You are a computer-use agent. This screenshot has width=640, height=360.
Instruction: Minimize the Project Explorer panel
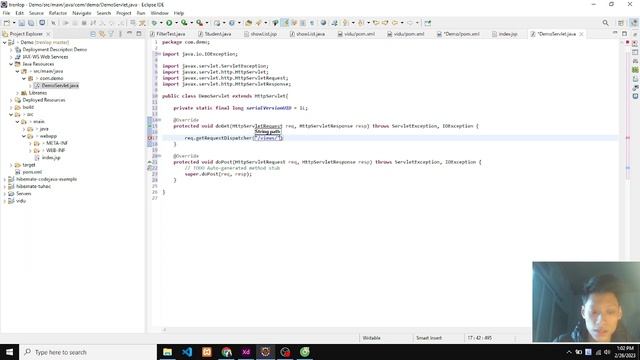coord(129,33)
